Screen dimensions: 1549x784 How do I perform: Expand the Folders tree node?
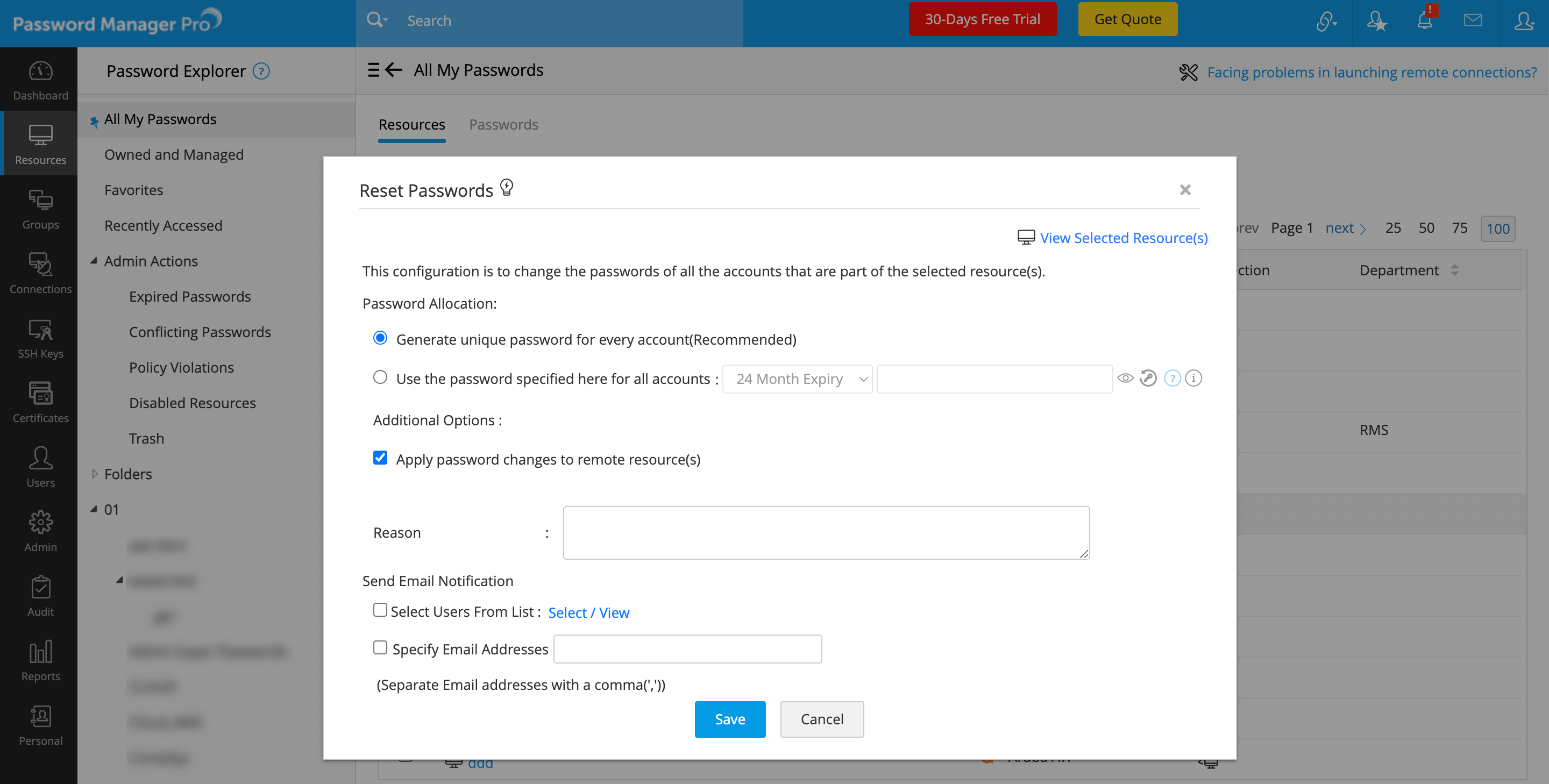[95, 474]
